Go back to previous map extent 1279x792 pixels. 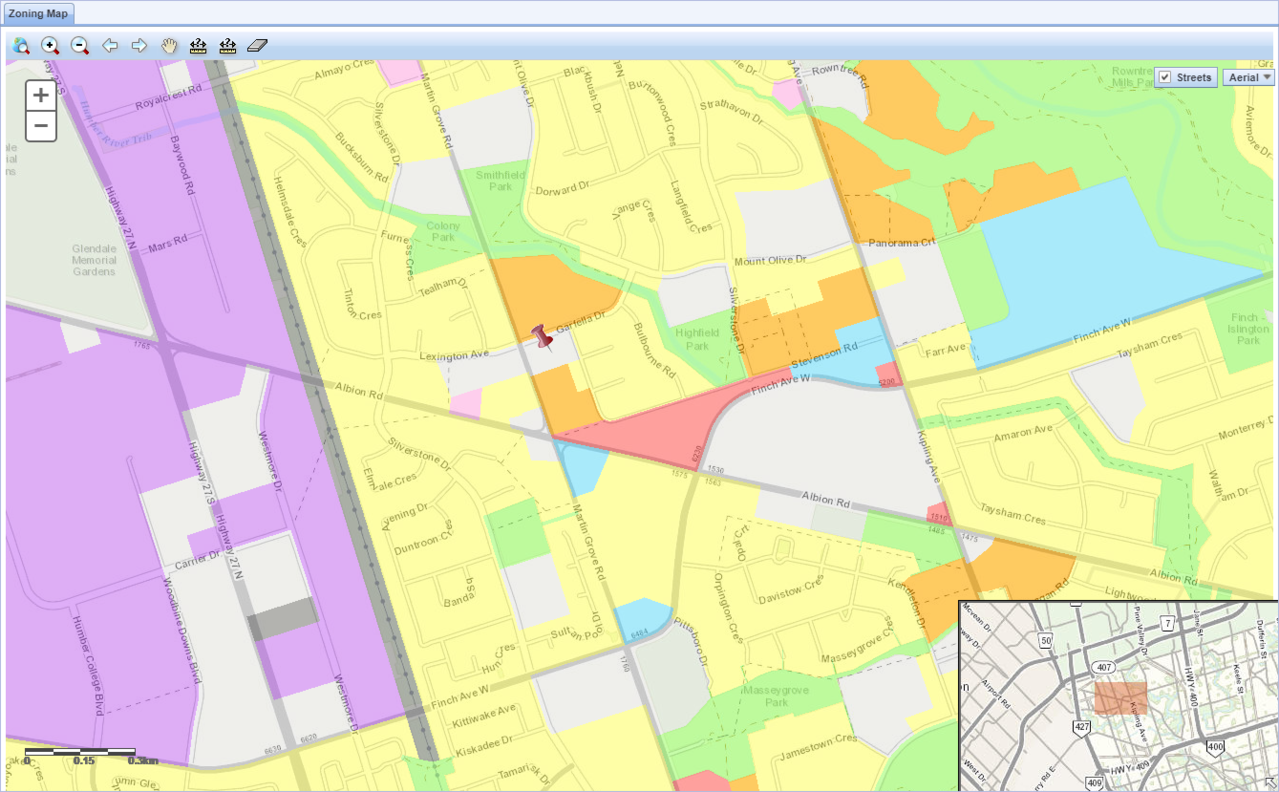(110, 46)
